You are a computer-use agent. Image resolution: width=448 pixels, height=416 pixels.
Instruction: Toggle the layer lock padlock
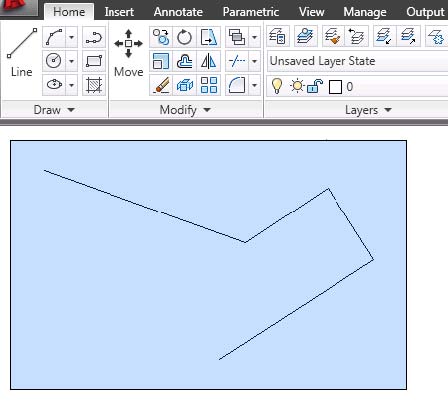click(x=315, y=86)
